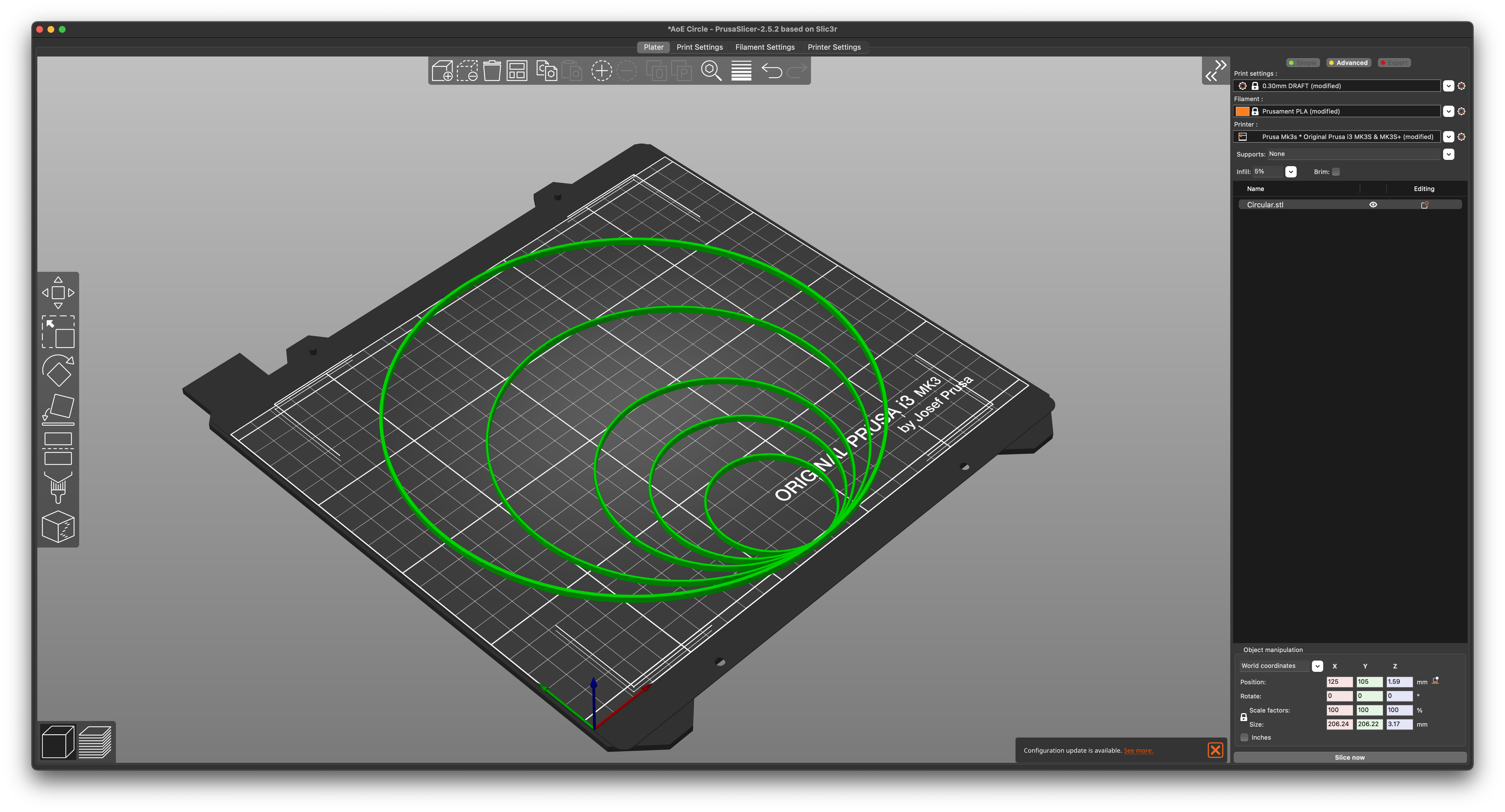Dismiss the configuration update notification
The image size is (1505, 812).
[x=1215, y=750]
